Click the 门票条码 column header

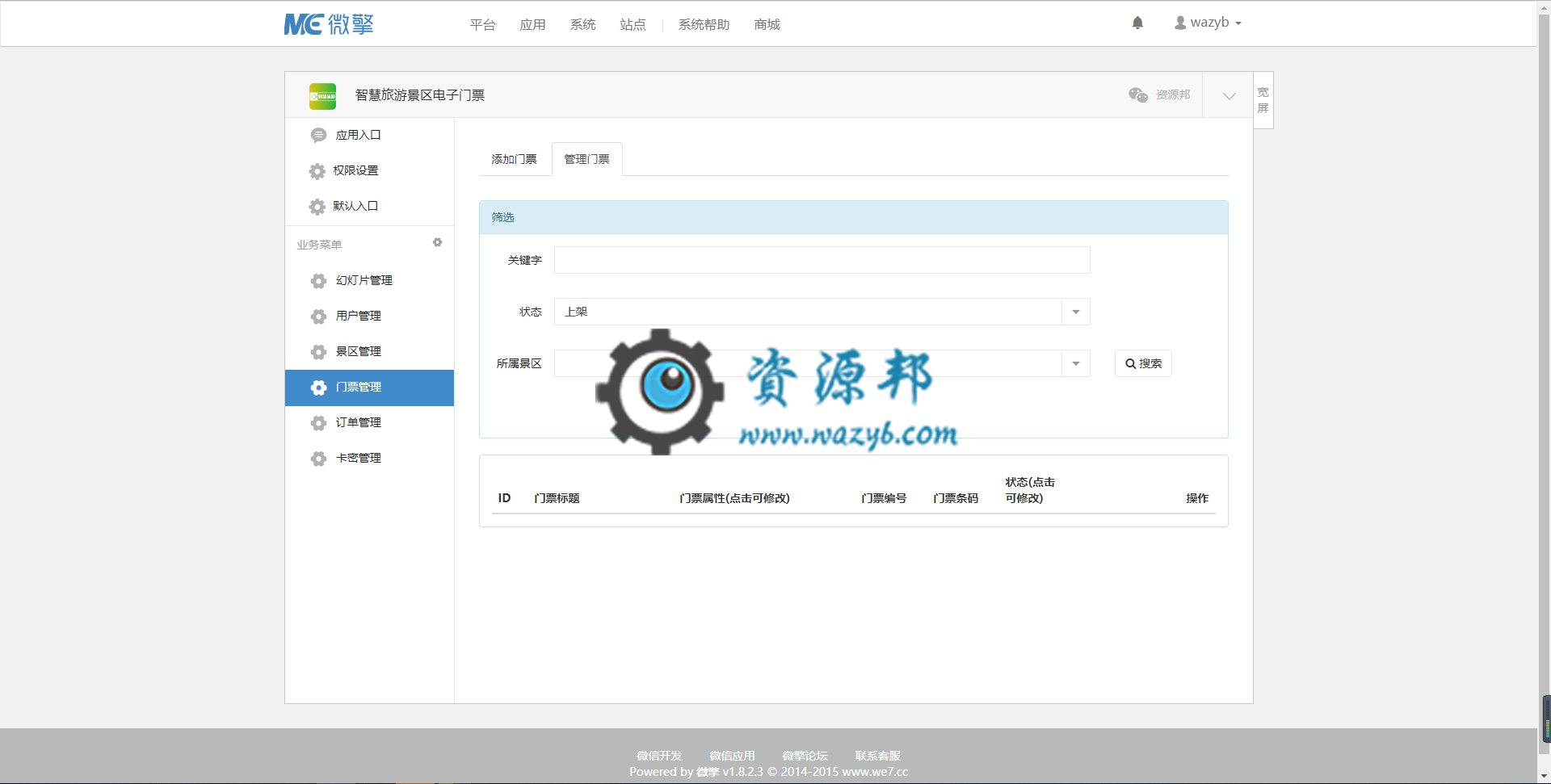coord(956,498)
